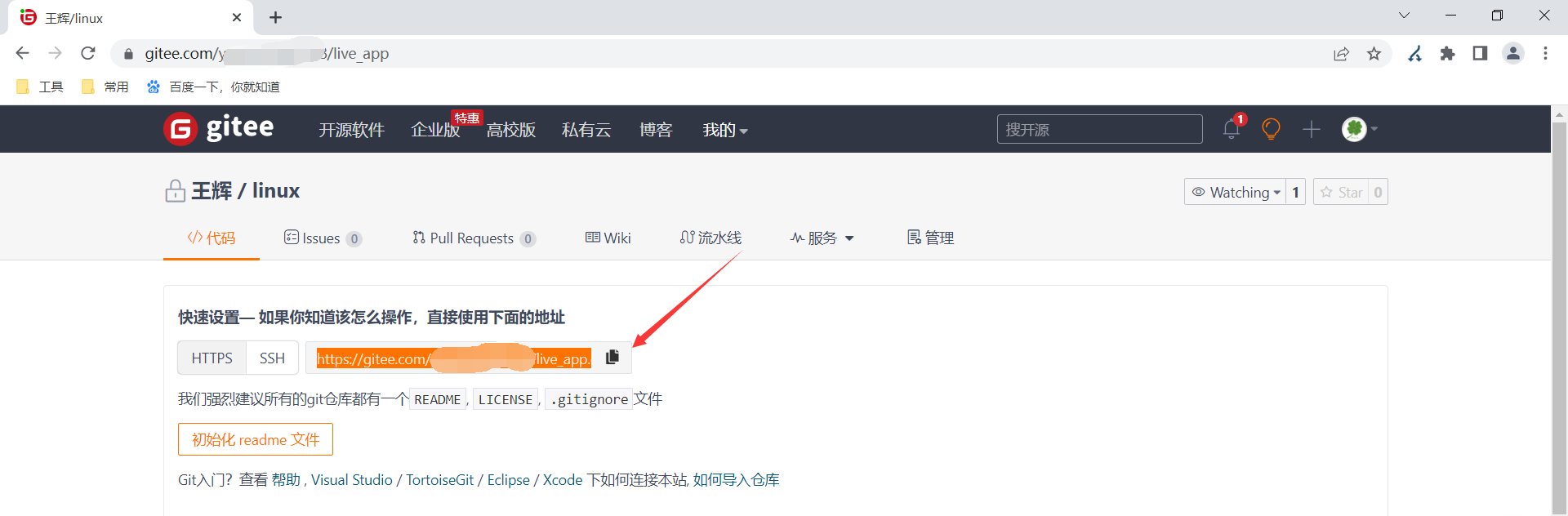Switch to the Issues tab
This screenshot has height=516, width=1568.
click(323, 238)
